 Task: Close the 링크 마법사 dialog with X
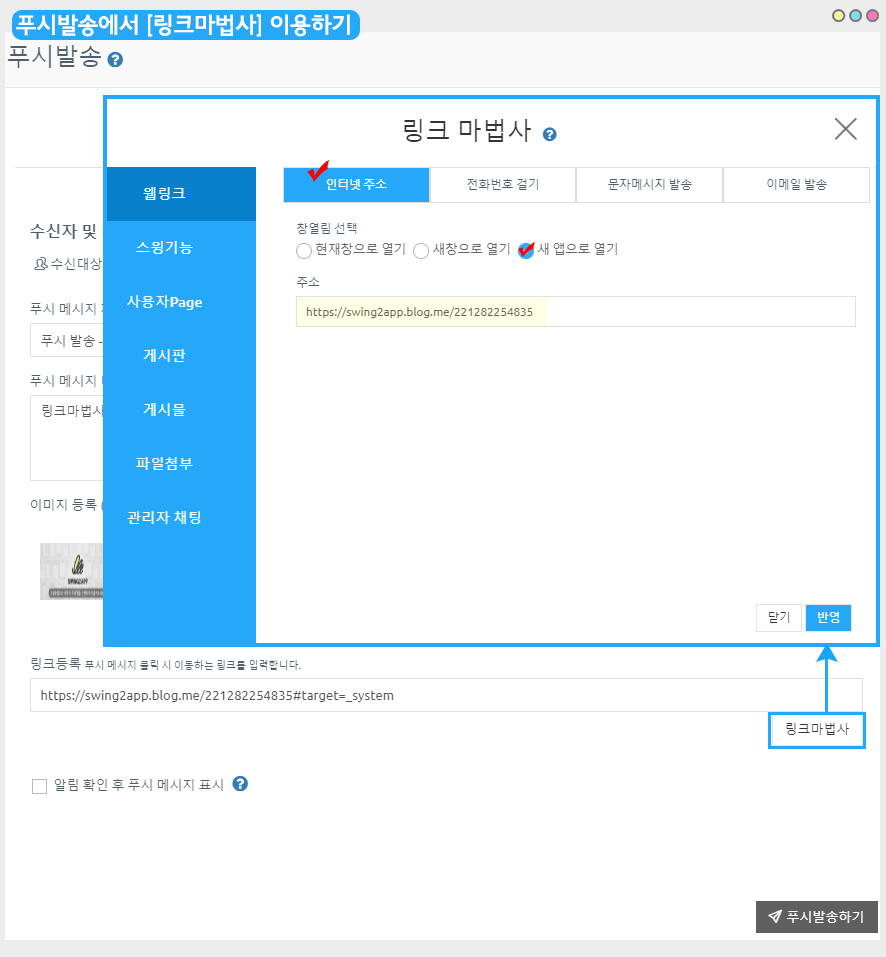pos(845,129)
